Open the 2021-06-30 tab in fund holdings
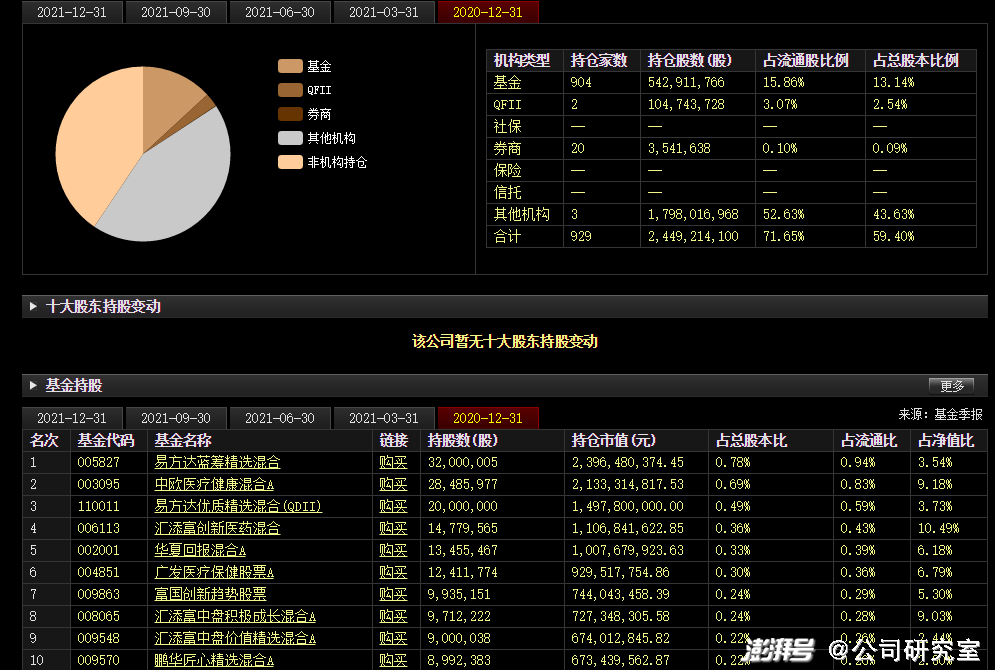Screen dimensions: 995x670 click(x=280, y=418)
